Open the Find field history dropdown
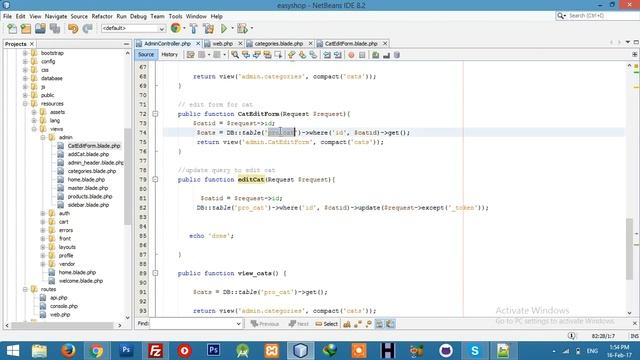640x360 pixels. pyautogui.click(x=238, y=324)
